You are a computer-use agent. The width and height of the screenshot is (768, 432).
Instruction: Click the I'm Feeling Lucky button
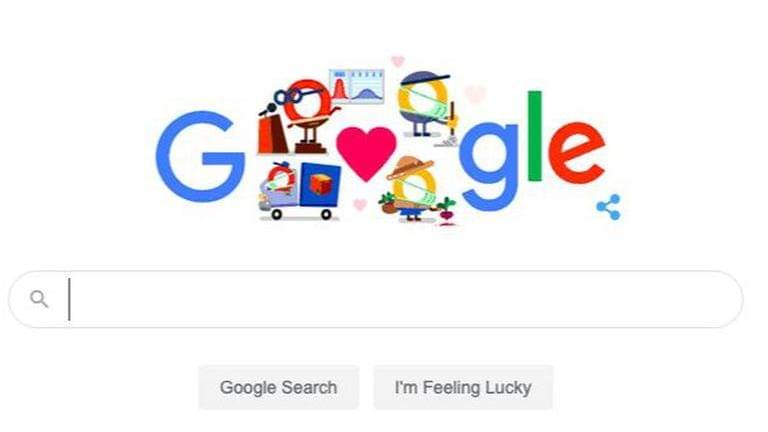(x=463, y=387)
